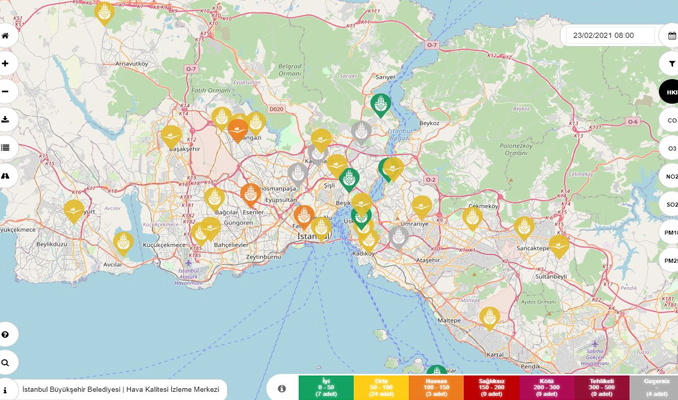Open the calendar date picker
This screenshot has height=400, width=678.
pos(671,35)
